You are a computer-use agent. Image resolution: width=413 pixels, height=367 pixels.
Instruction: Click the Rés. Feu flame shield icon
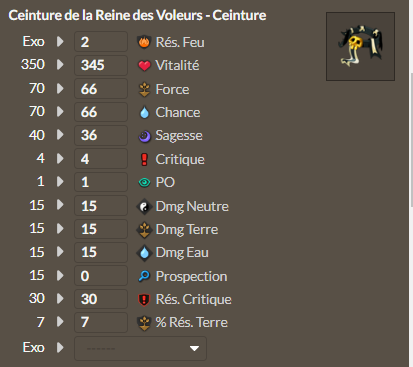pyautogui.click(x=144, y=42)
